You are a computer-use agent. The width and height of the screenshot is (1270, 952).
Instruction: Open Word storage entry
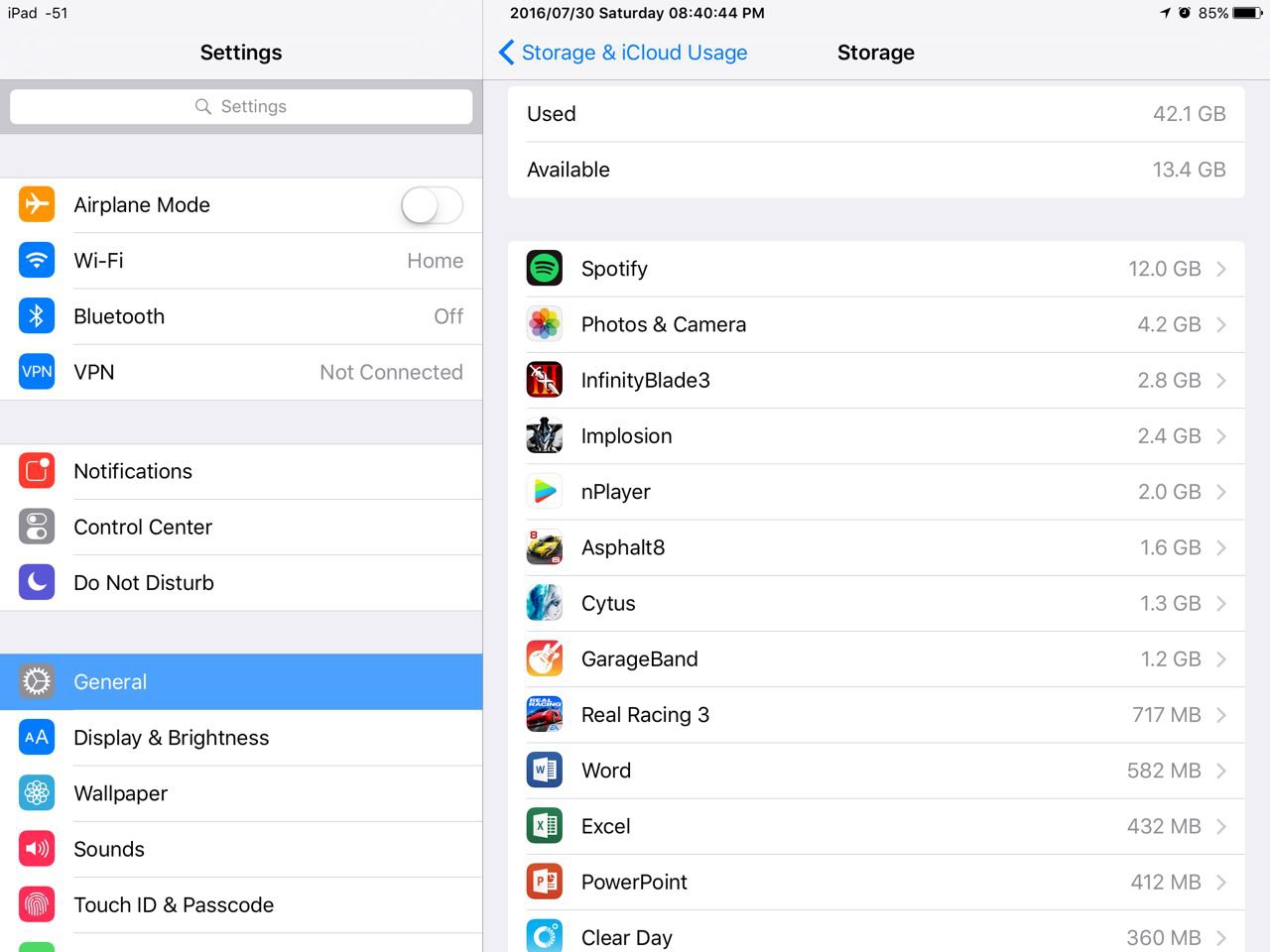(876, 771)
